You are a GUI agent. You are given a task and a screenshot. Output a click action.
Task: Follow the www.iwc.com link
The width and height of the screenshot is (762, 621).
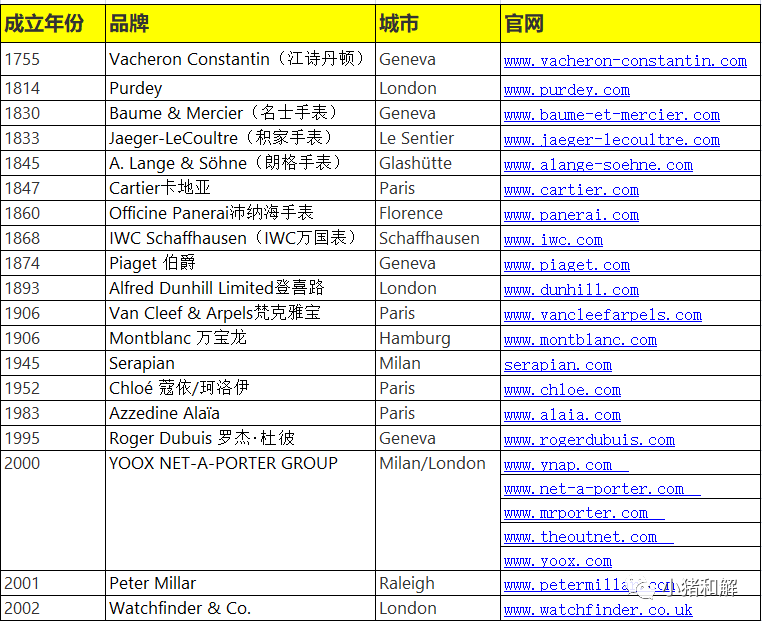553,240
